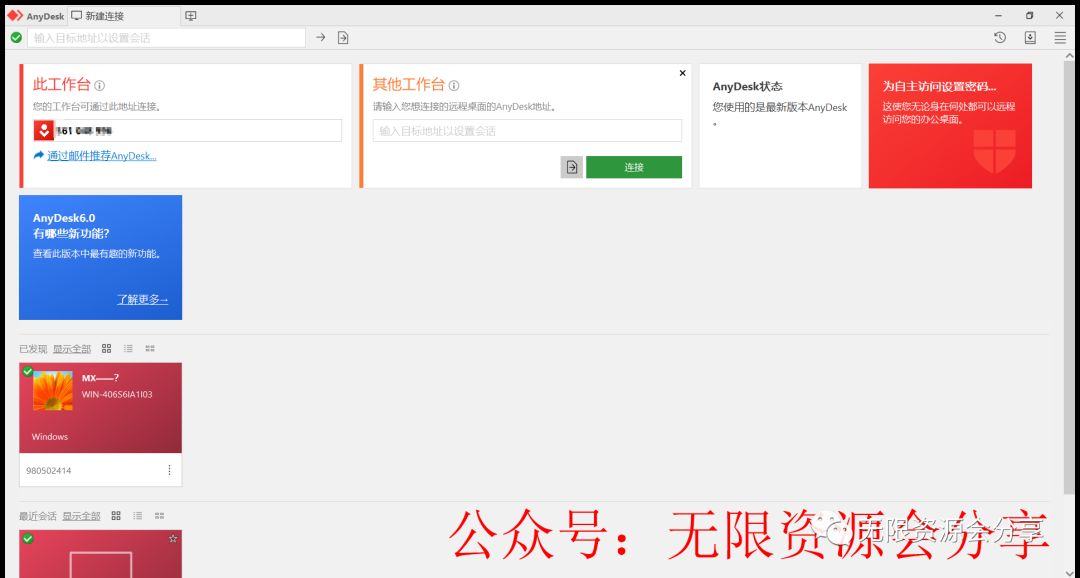Click info icon next to 其他工作台
Screen dimensions: 1080x578
pos(454,85)
